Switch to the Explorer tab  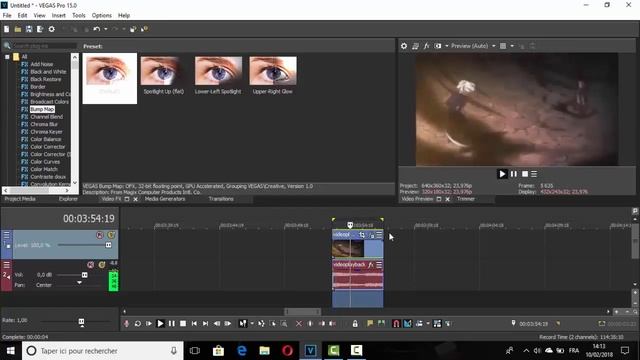point(68,199)
